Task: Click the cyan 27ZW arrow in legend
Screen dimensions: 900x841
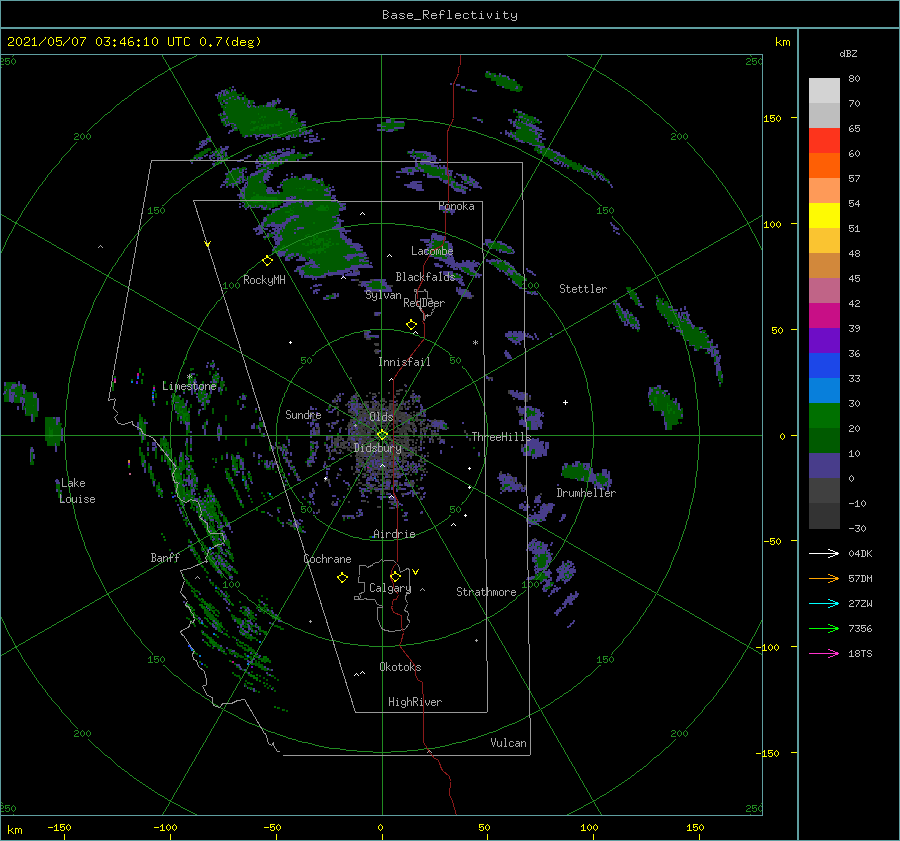Action: click(824, 603)
